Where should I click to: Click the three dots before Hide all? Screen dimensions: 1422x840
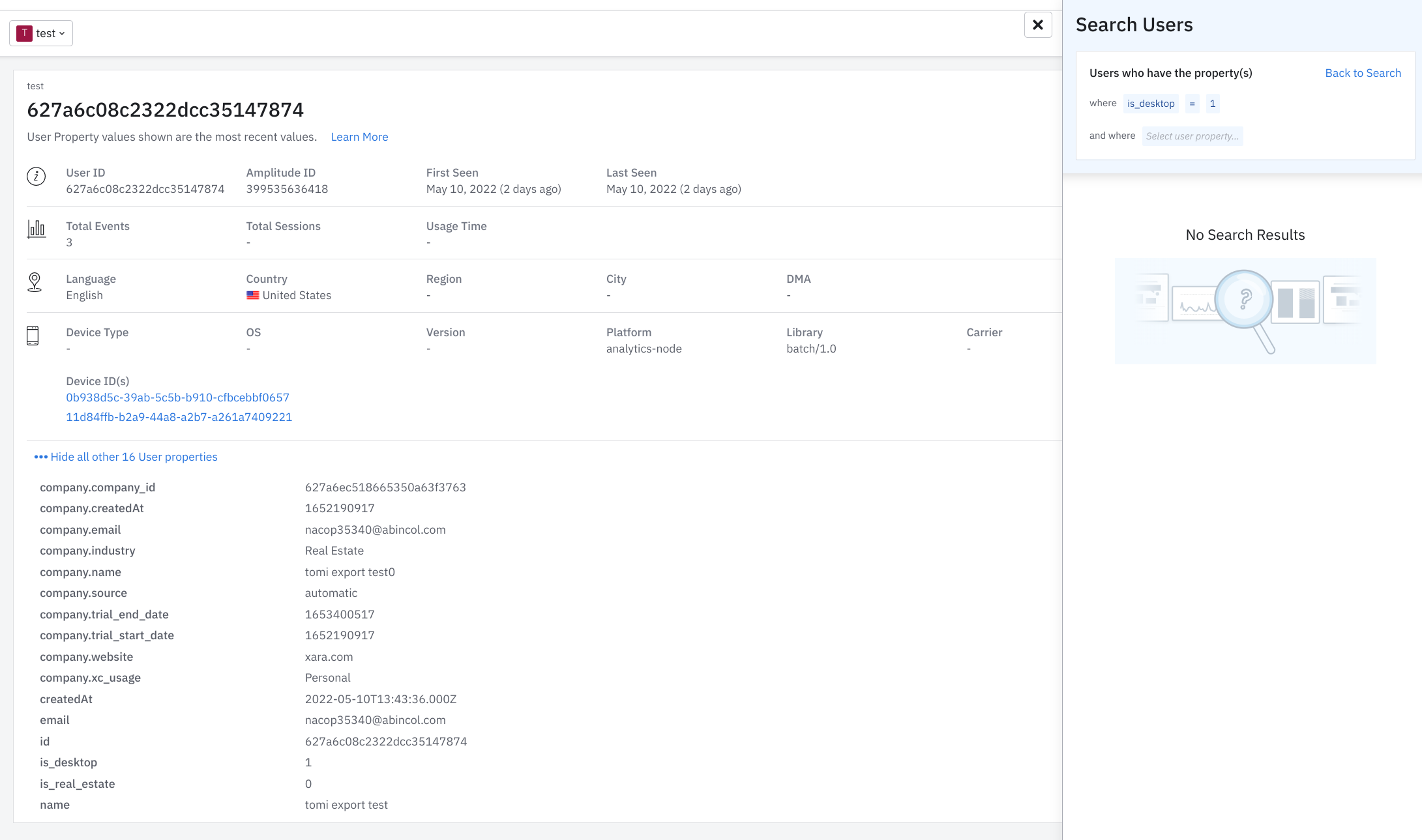coord(40,457)
